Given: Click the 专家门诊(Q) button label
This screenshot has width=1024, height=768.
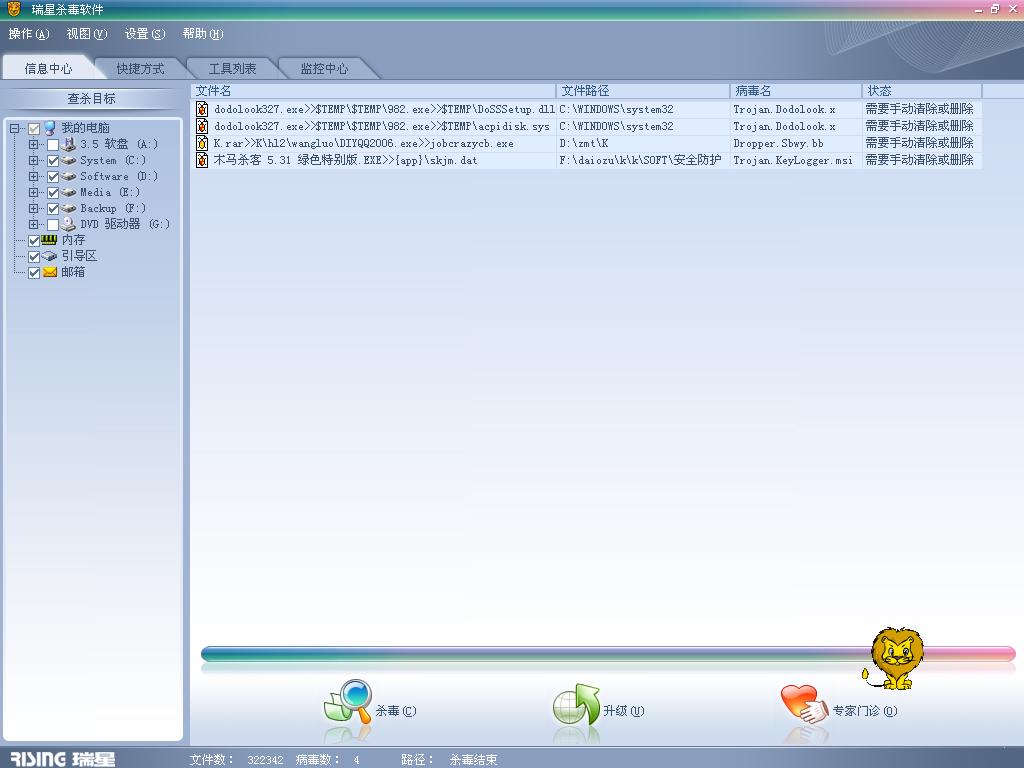Looking at the screenshot, I should point(865,711).
